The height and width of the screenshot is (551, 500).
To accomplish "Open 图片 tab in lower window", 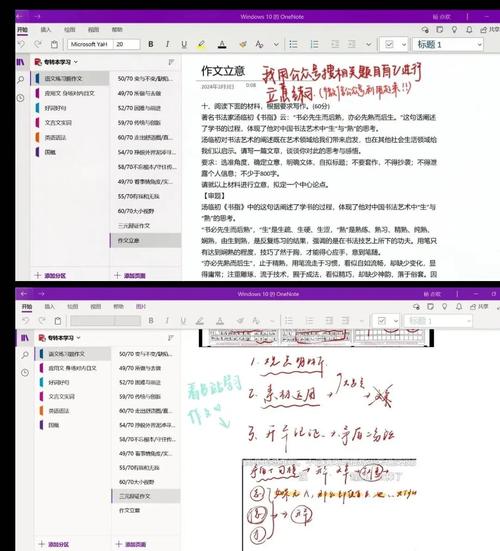I will (x=141, y=306).
